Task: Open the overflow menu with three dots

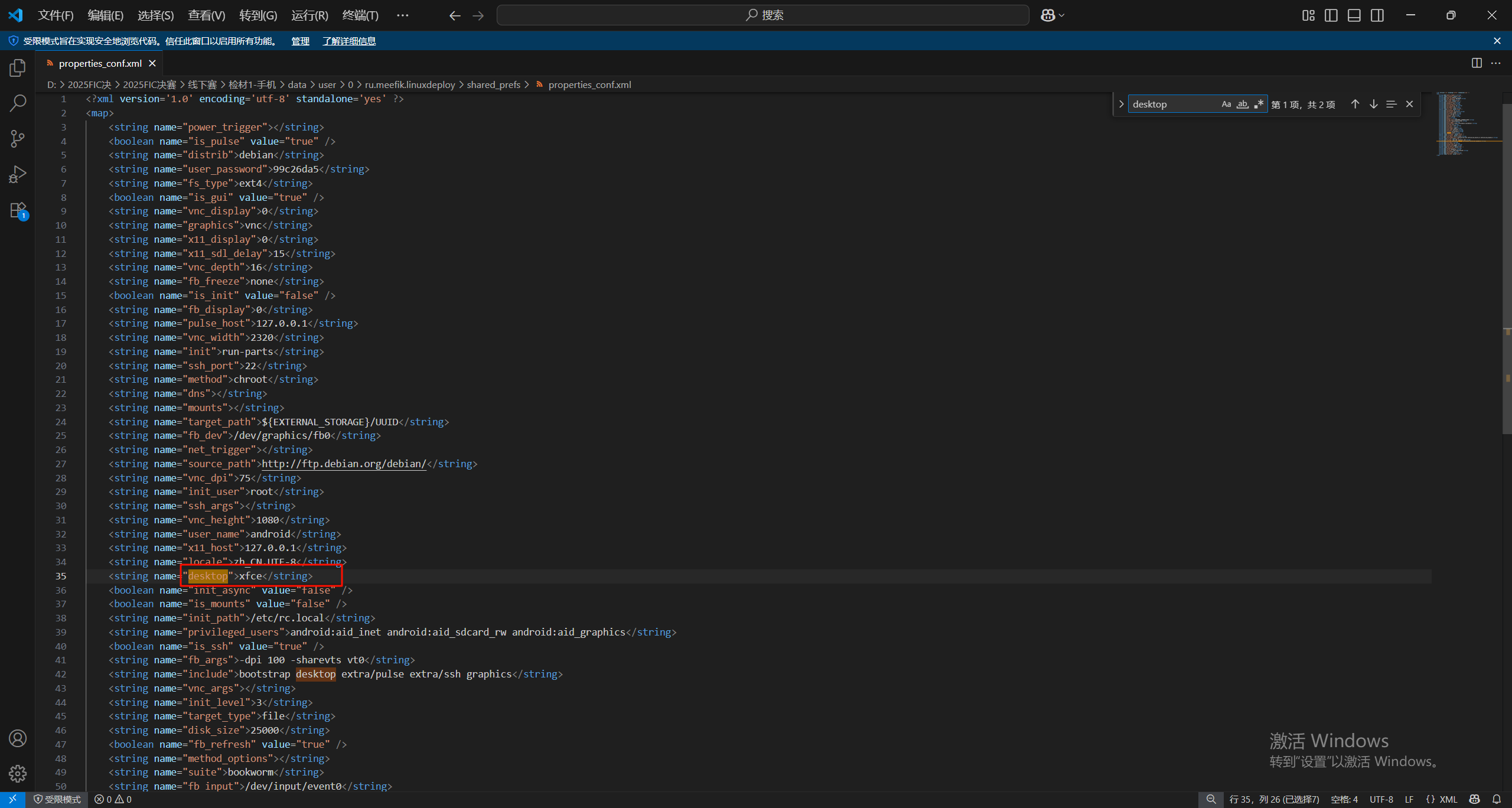Action: tap(402, 15)
